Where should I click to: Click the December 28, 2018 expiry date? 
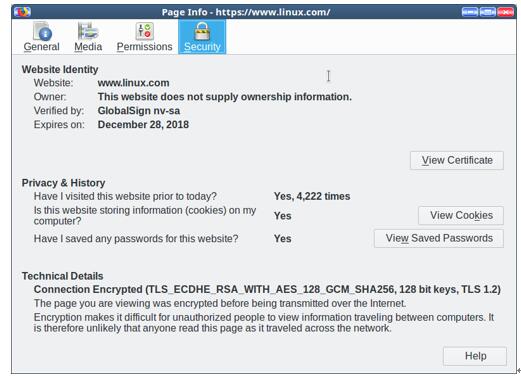click(x=143, y=125)
